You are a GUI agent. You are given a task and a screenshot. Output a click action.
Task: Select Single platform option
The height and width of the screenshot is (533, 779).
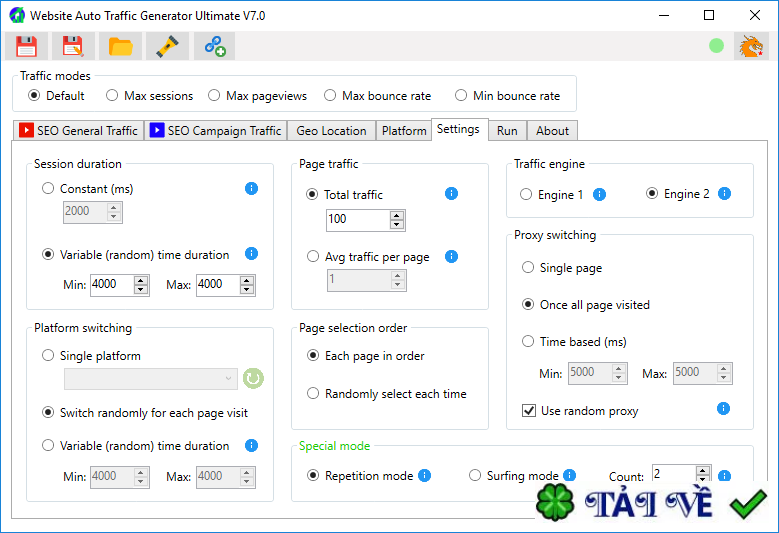[91, 356]
